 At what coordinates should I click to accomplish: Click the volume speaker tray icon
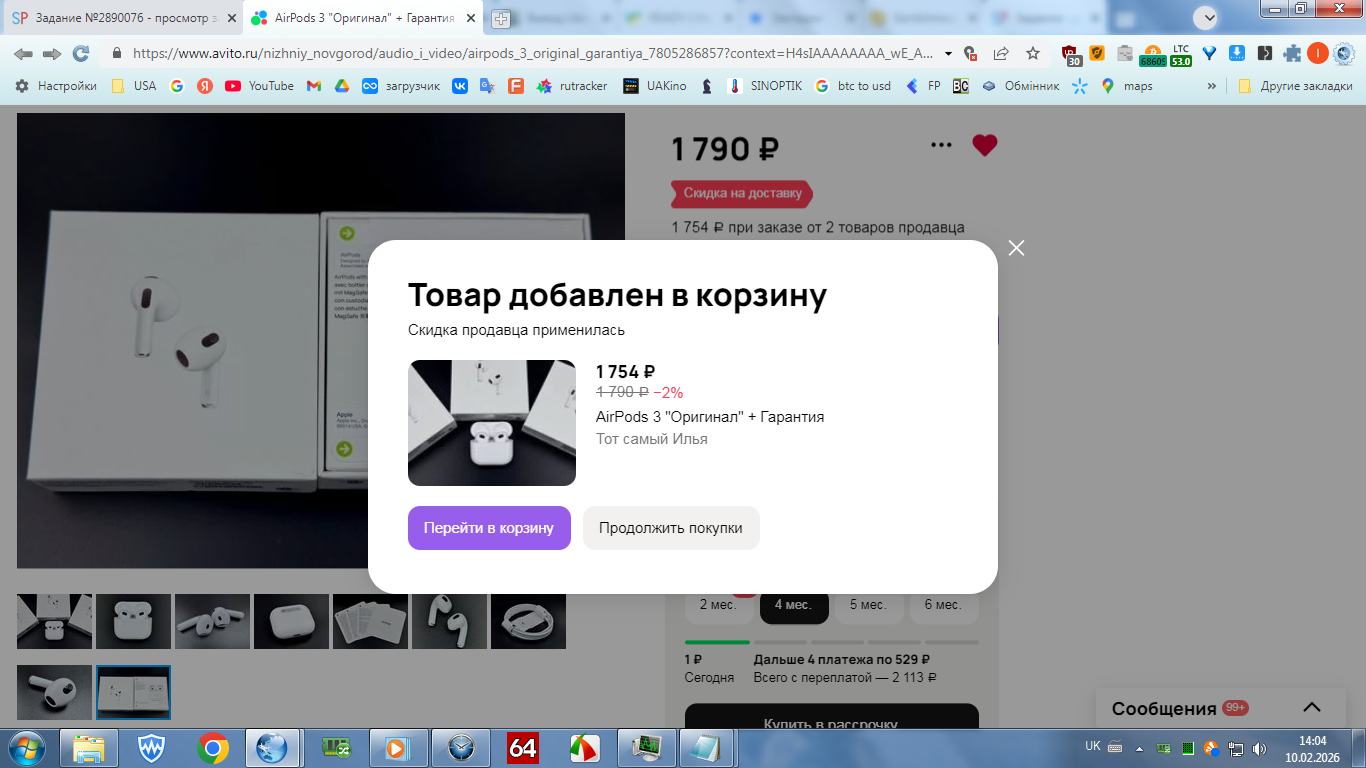click(1258, 748)
